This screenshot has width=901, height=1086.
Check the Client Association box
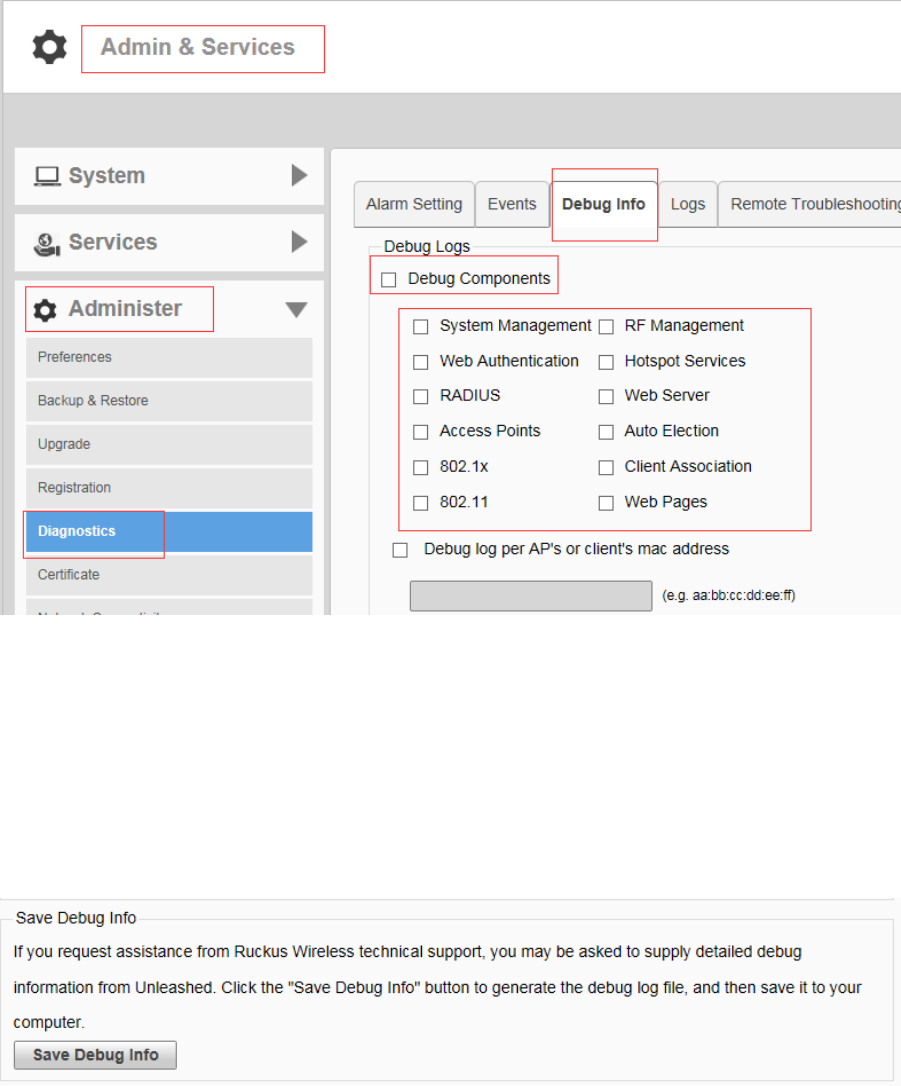coord(606,468)
